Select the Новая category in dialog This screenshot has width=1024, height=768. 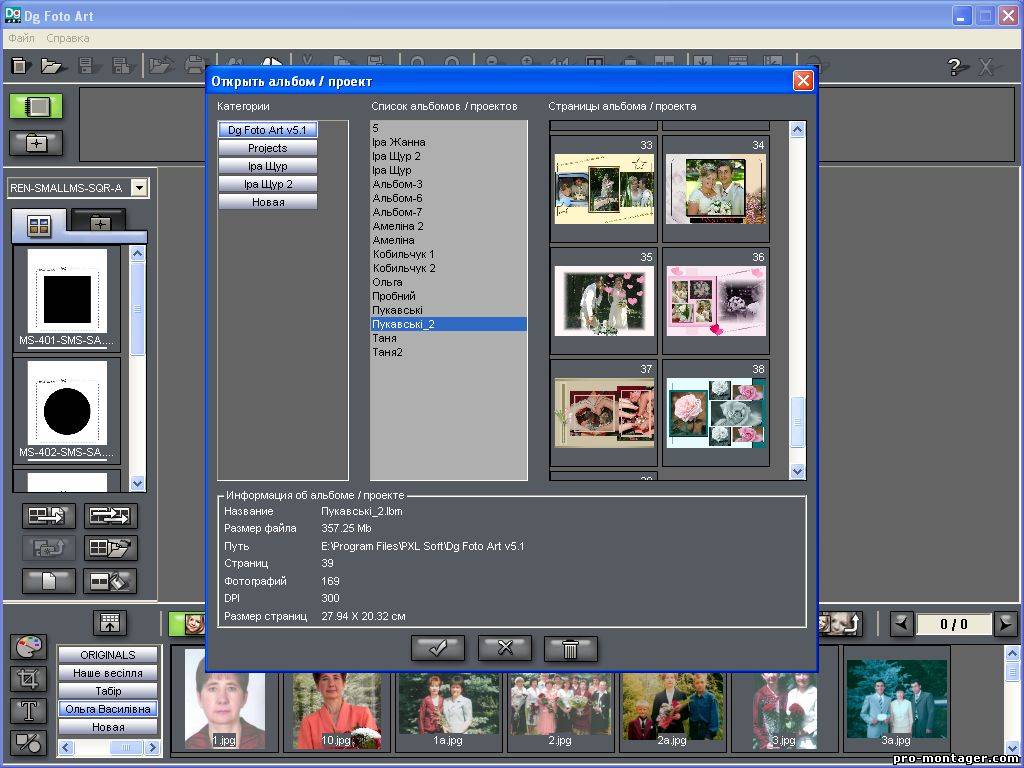(268, 202)
